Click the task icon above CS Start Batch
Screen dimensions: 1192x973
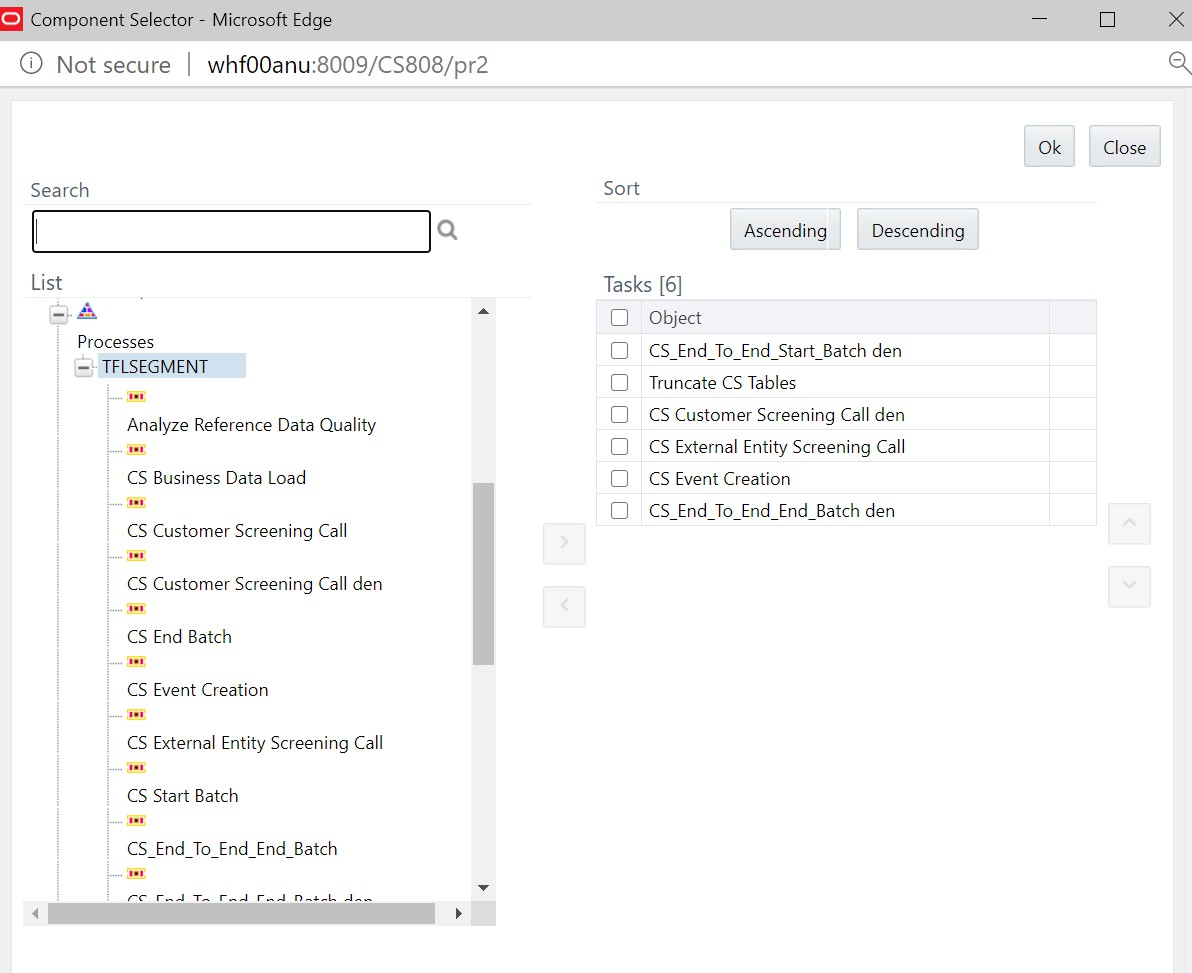click(135, 767)
